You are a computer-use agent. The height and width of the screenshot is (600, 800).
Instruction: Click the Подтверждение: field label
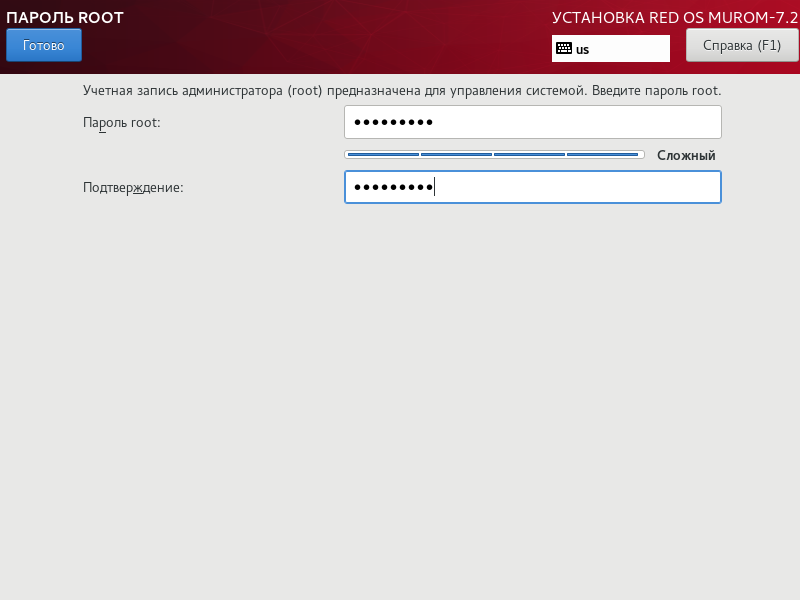pos(133,187)
